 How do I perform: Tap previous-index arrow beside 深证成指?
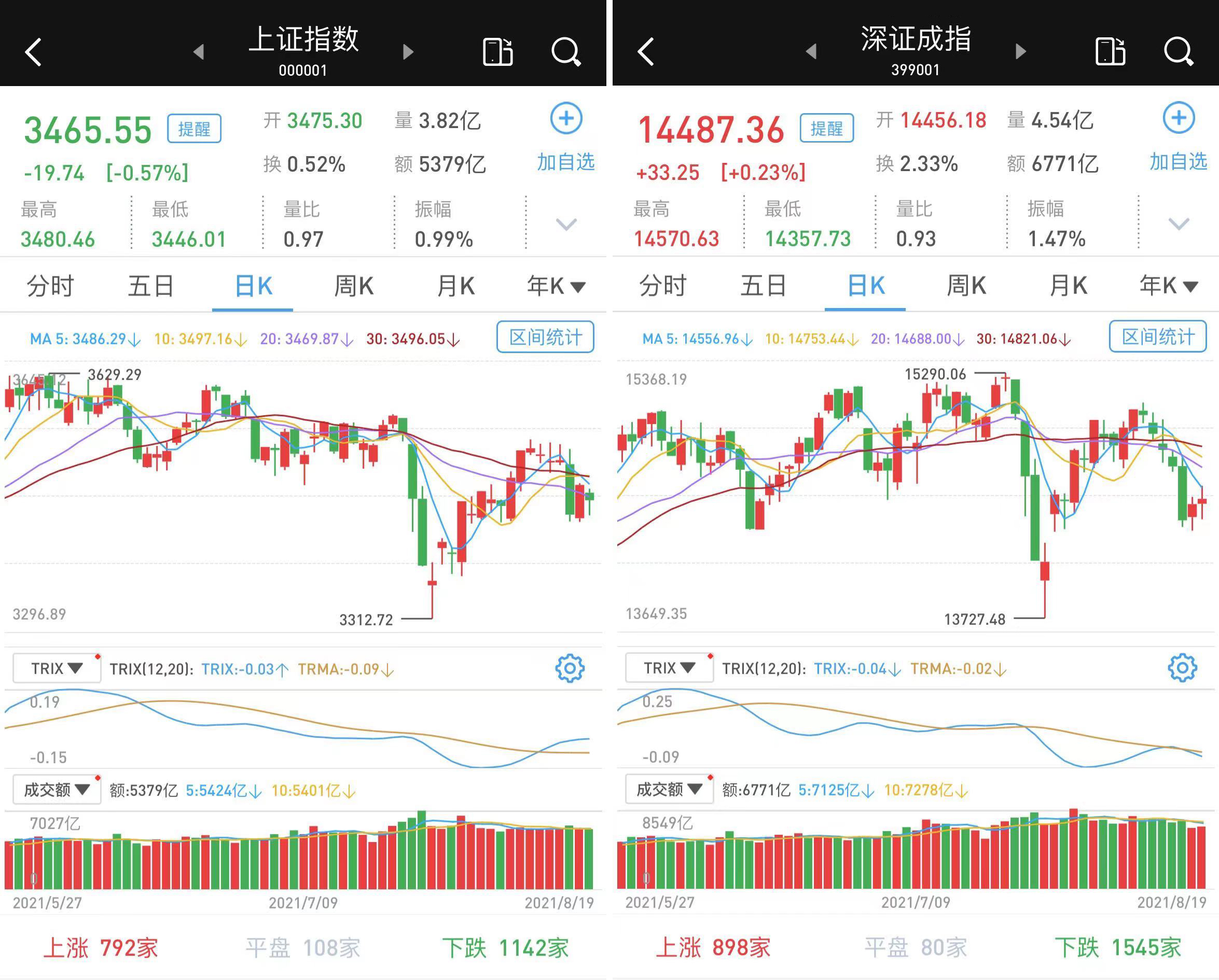tap(811, 52)
